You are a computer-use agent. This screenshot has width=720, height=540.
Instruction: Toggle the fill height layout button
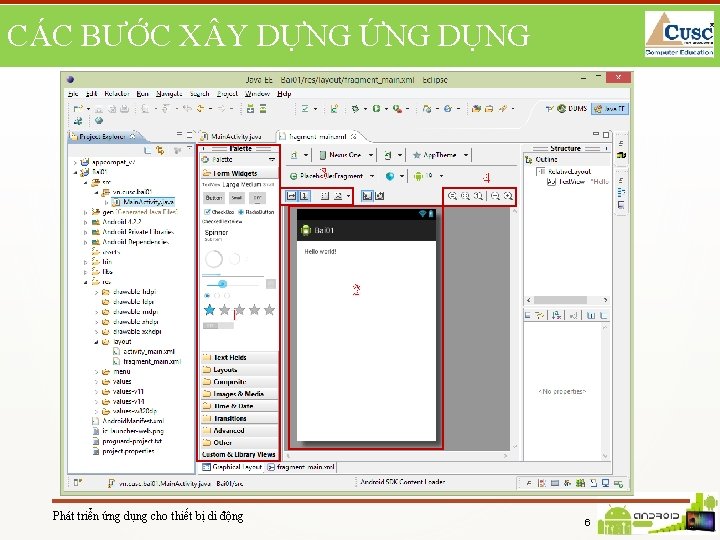coord(304,196)
